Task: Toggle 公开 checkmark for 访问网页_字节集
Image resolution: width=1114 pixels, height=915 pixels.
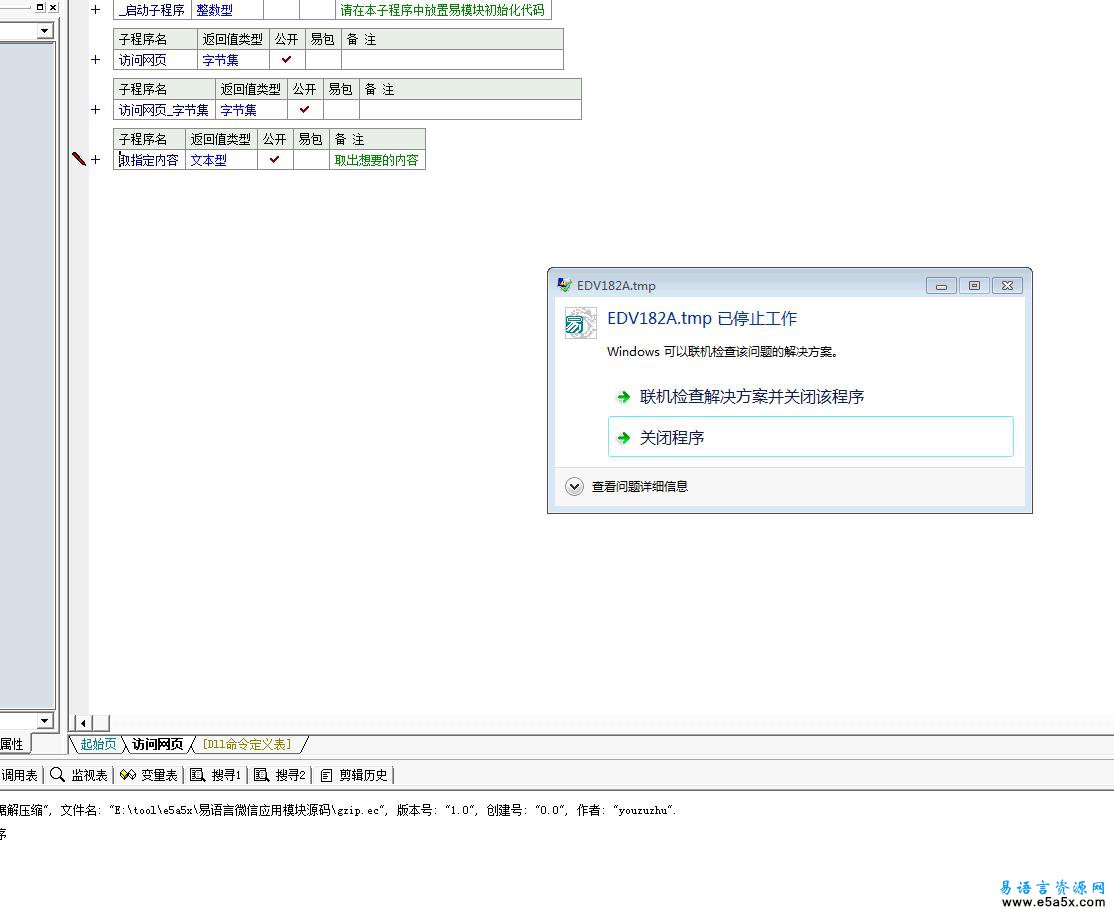Action: 305,109
